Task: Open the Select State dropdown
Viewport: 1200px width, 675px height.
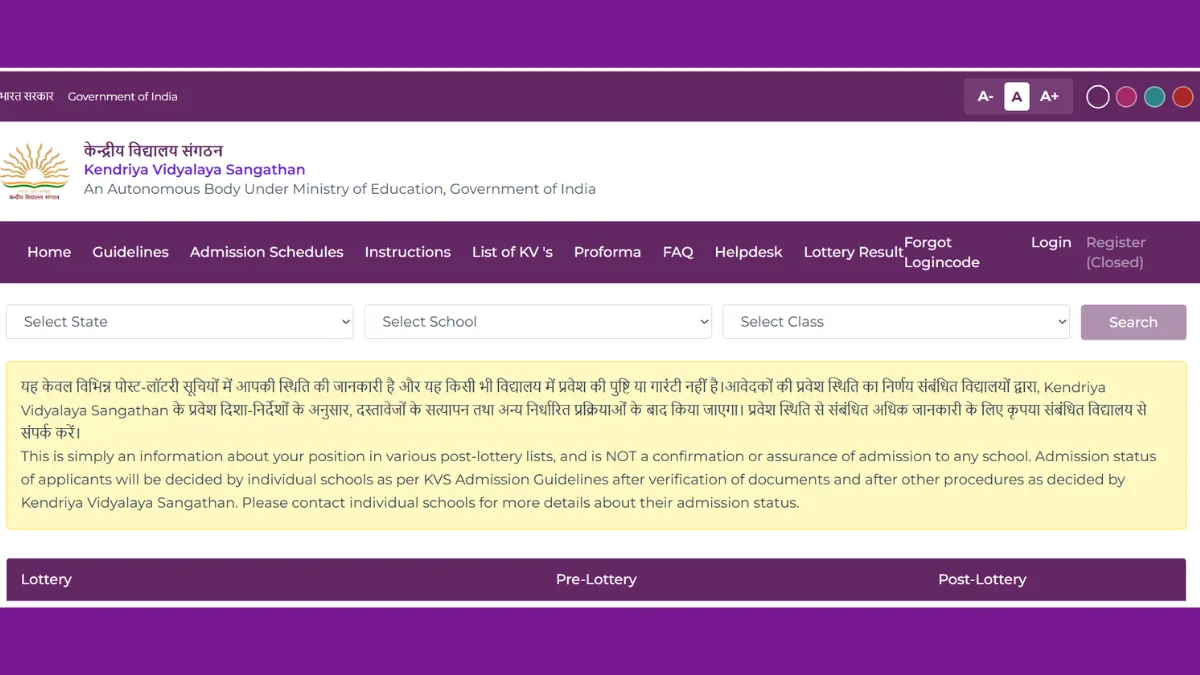Action: pos(180,322)
